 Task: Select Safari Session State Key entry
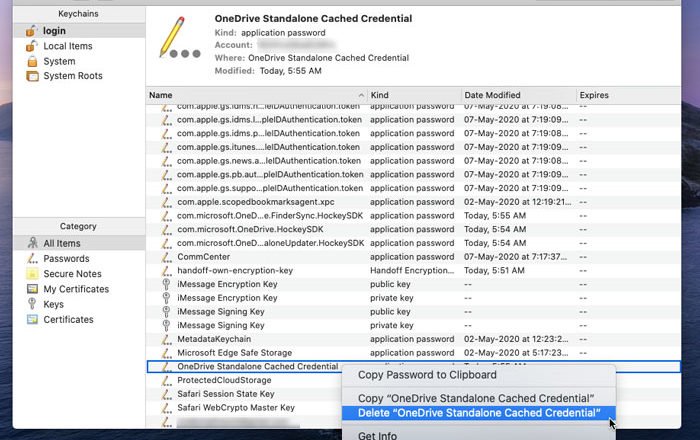pos(225,394)
